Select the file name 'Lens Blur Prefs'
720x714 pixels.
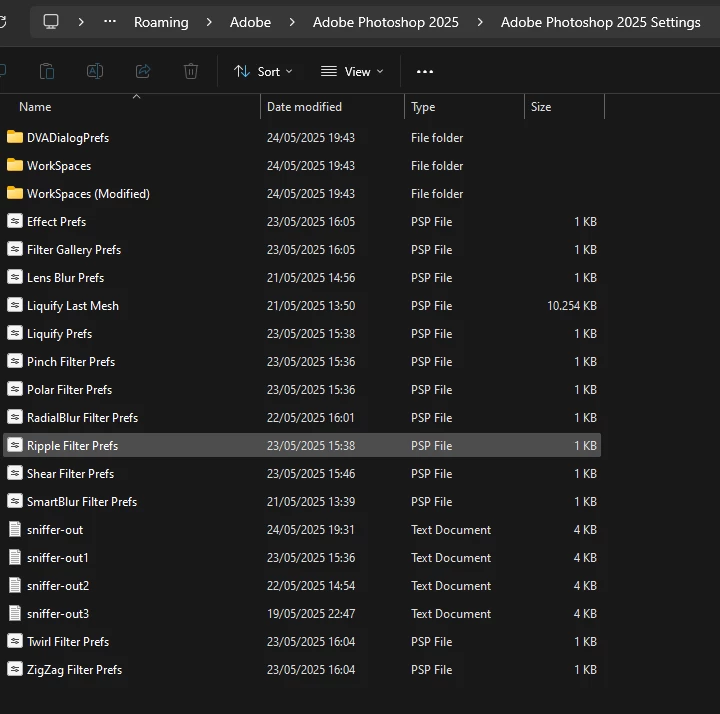(65, 278)
